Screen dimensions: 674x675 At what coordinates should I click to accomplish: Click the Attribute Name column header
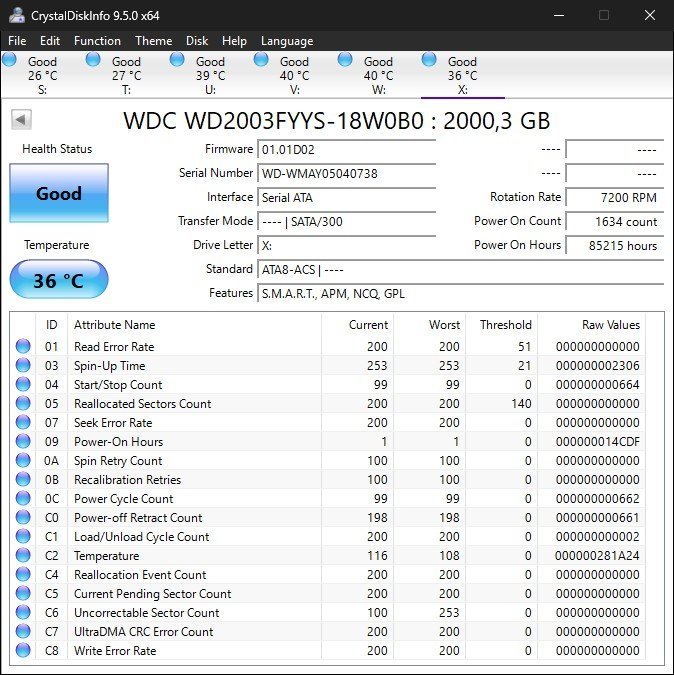tap(114, 325)
